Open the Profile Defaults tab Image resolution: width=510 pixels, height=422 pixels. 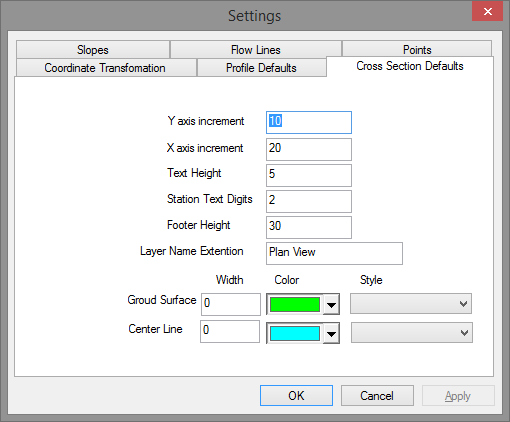[261, 68]
